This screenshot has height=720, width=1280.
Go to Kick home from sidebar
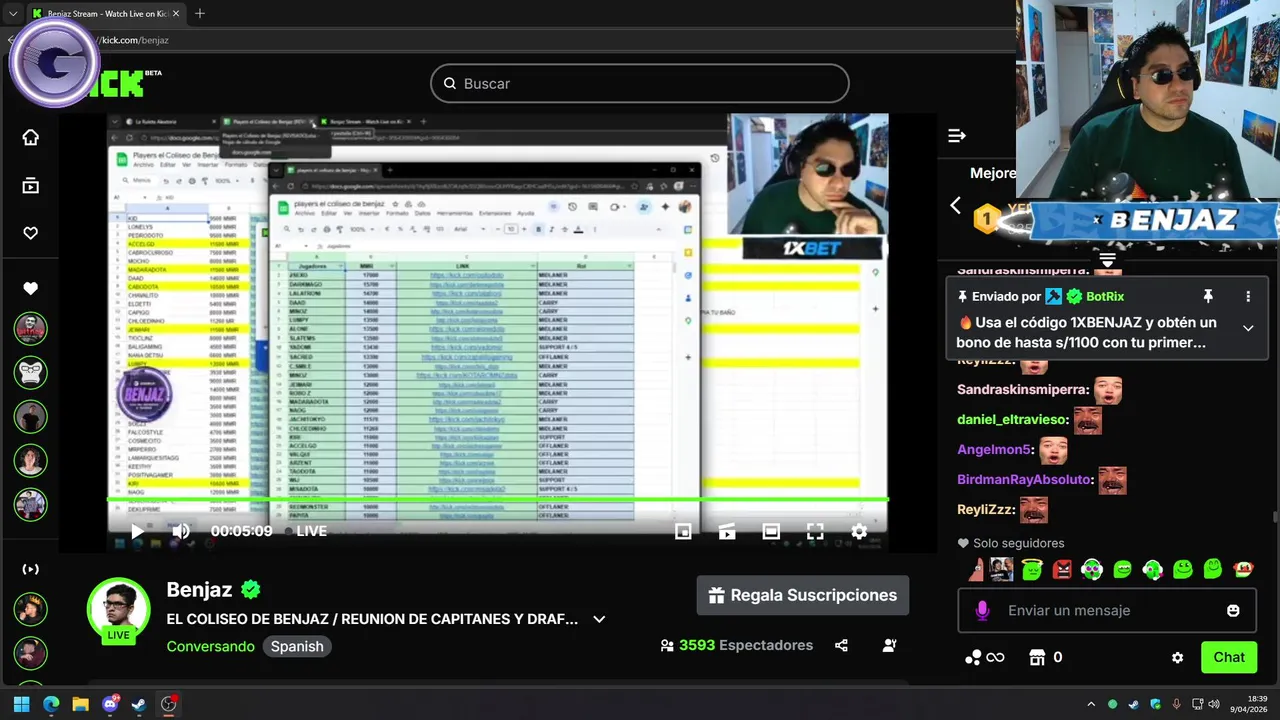pos(30,138)
